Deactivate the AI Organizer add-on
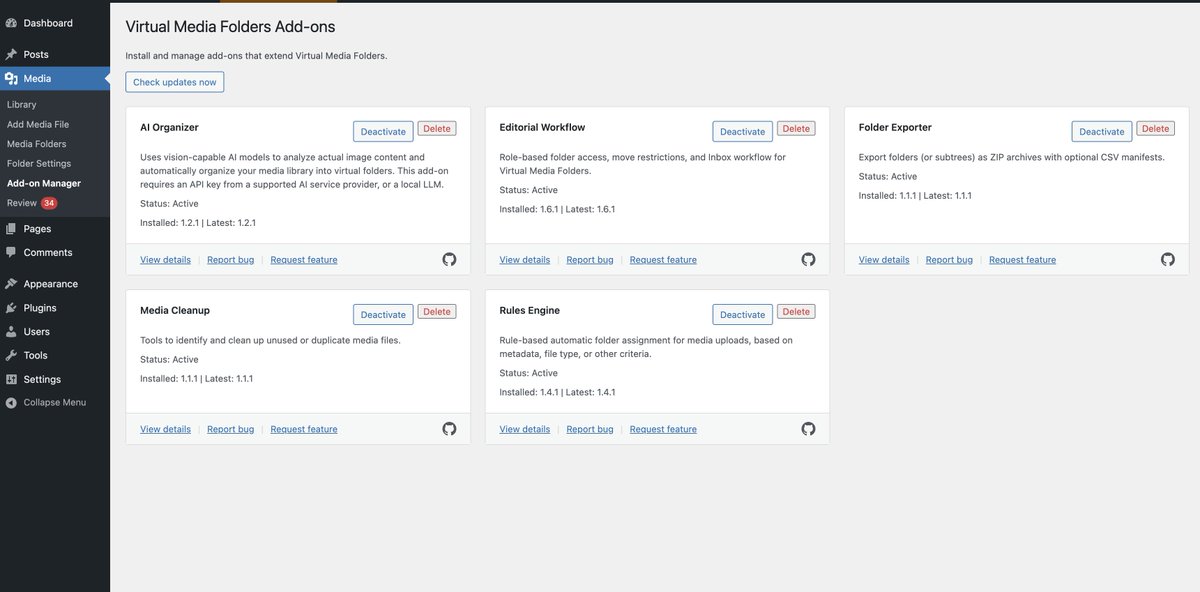 pyautogui.click(x=383, y=131)
